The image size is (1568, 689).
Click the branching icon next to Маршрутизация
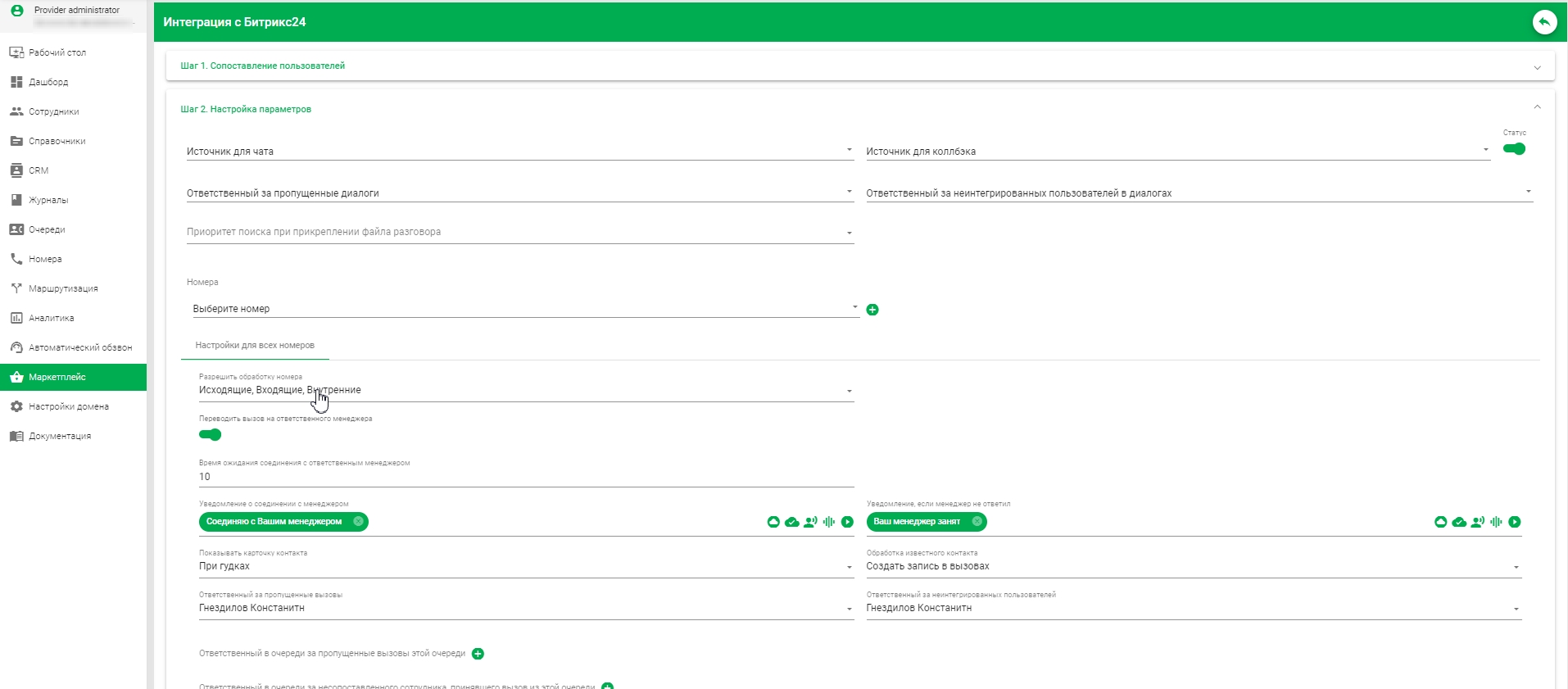tap(16, 288)
